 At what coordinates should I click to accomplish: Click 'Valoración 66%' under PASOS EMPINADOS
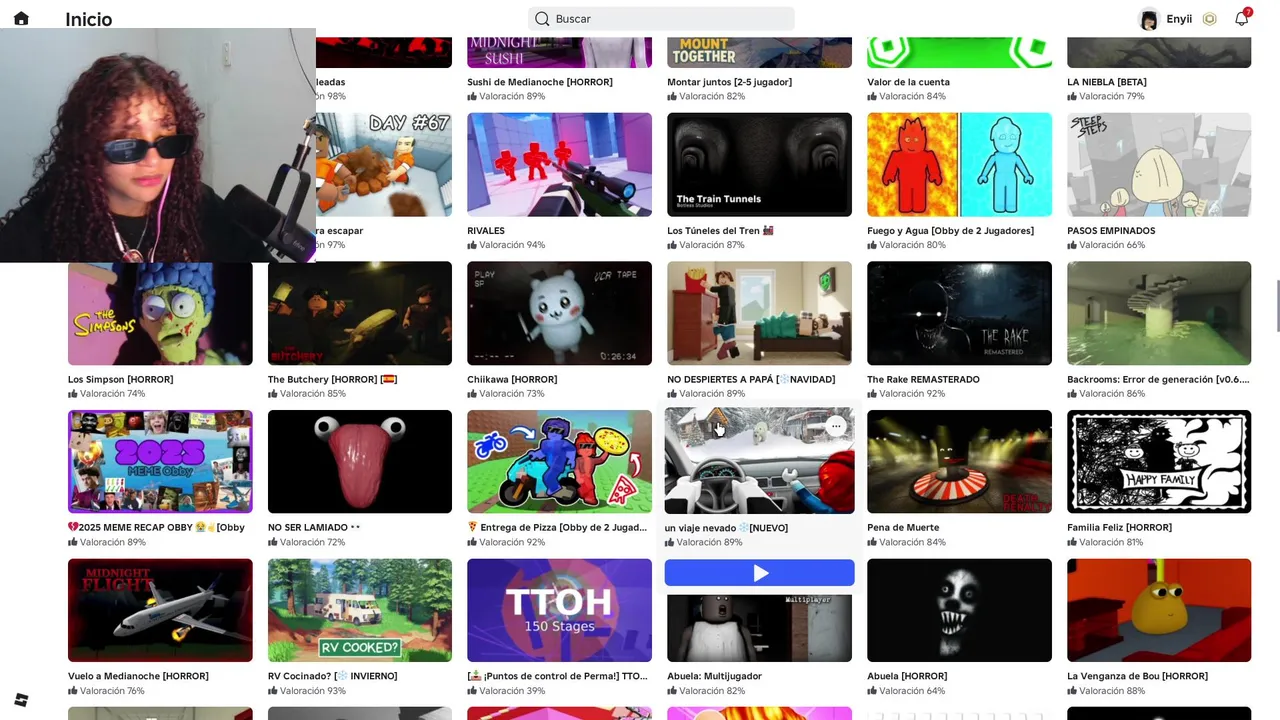(x=1106, y=245)
